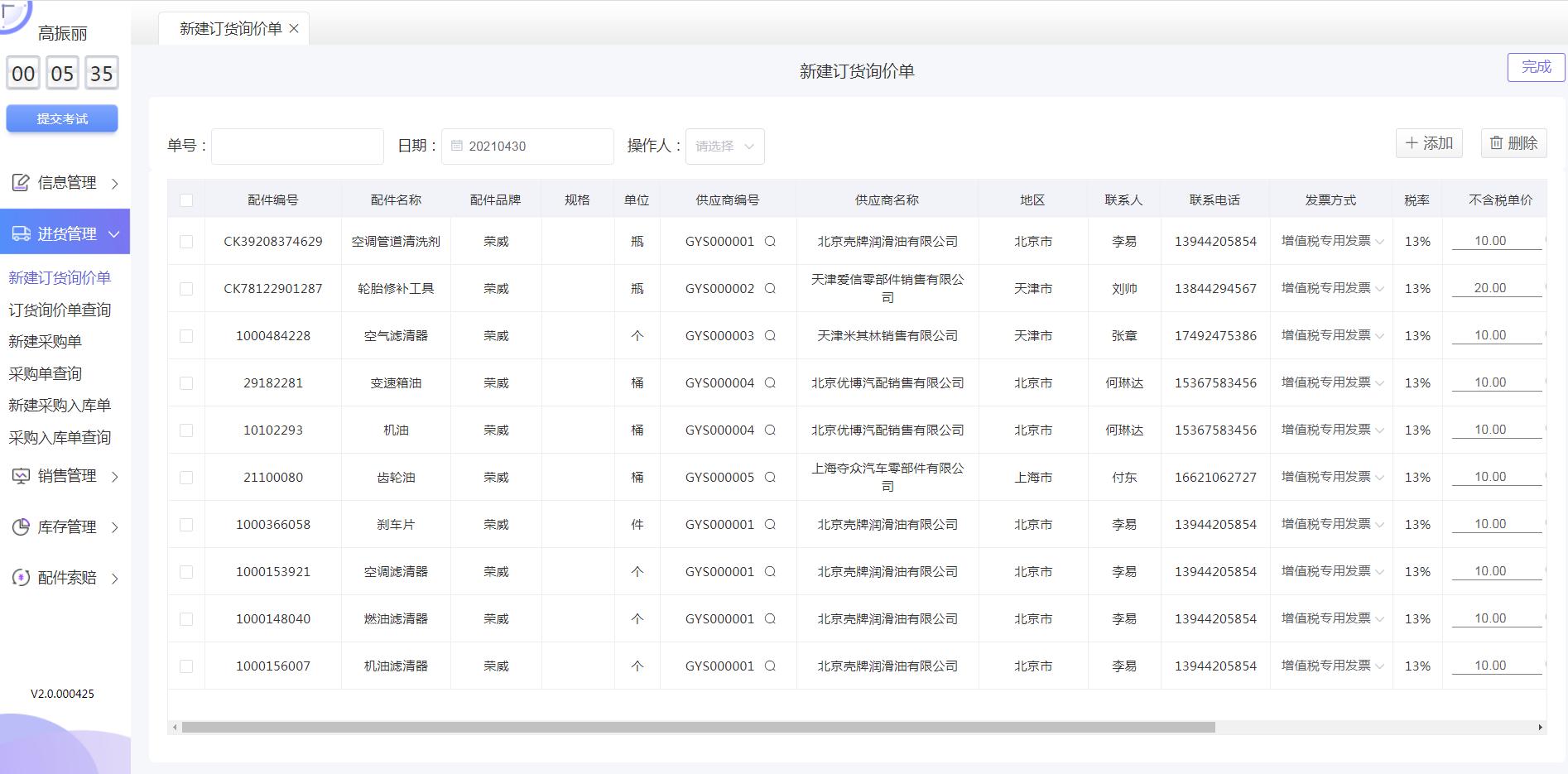Click the 完成 button
The width and height of the screenshot is (1568, 774).
pyautogui.click(x=1536, y=67)
